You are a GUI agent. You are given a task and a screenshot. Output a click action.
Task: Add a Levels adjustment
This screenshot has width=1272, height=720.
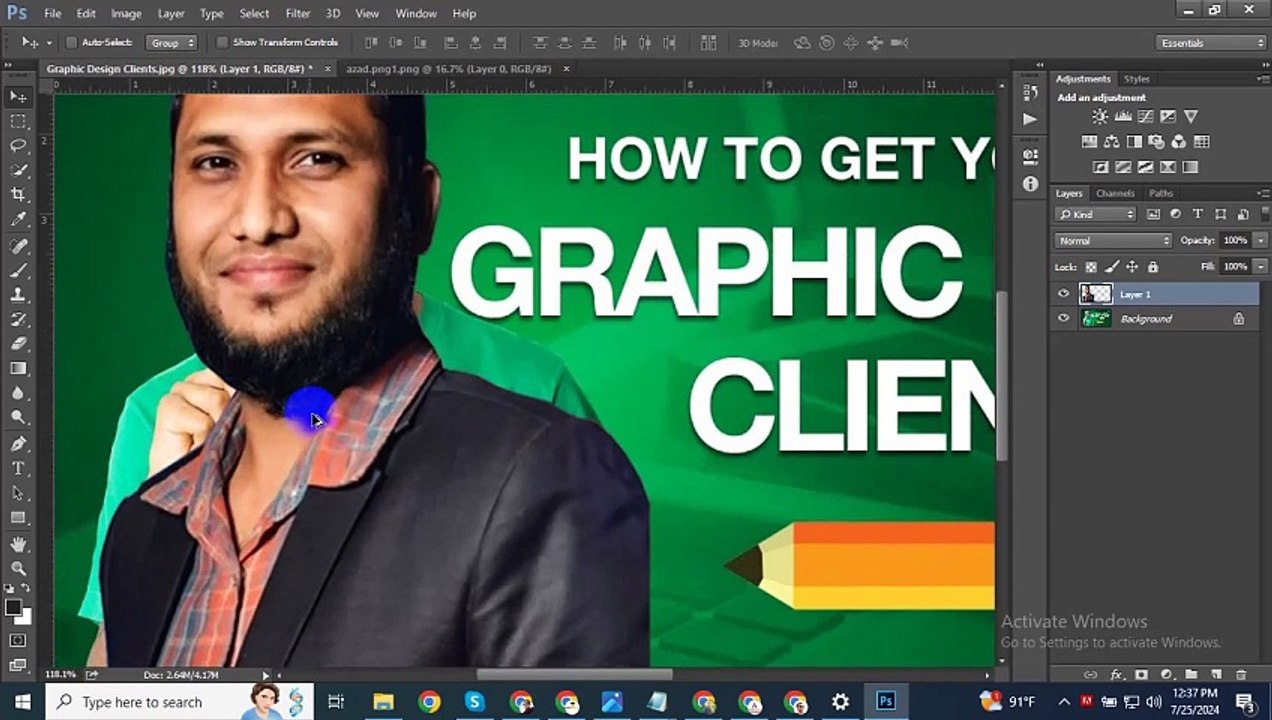click(1123, 117)
